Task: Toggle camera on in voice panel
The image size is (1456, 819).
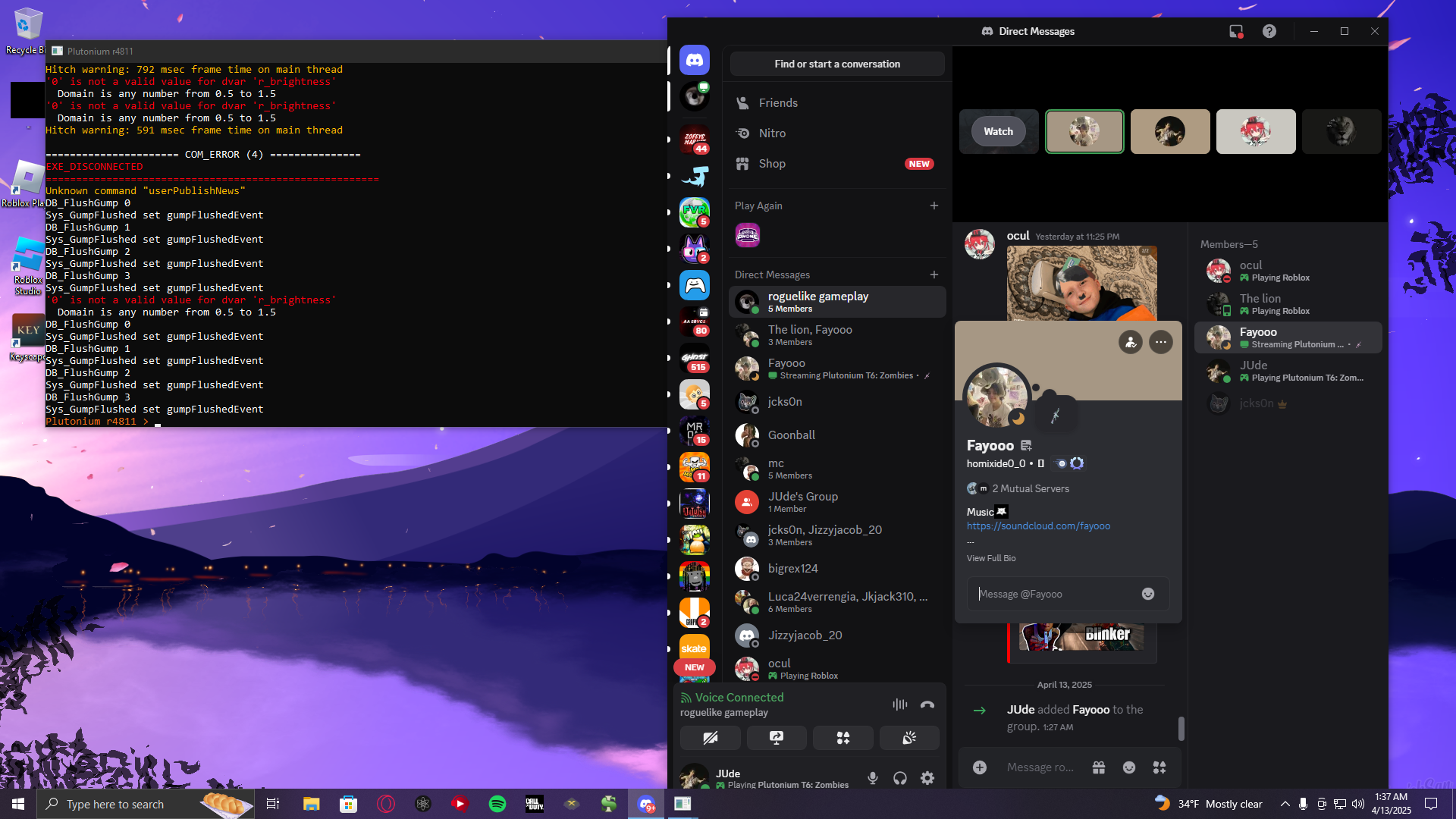Action: click(x=711, y=737)
